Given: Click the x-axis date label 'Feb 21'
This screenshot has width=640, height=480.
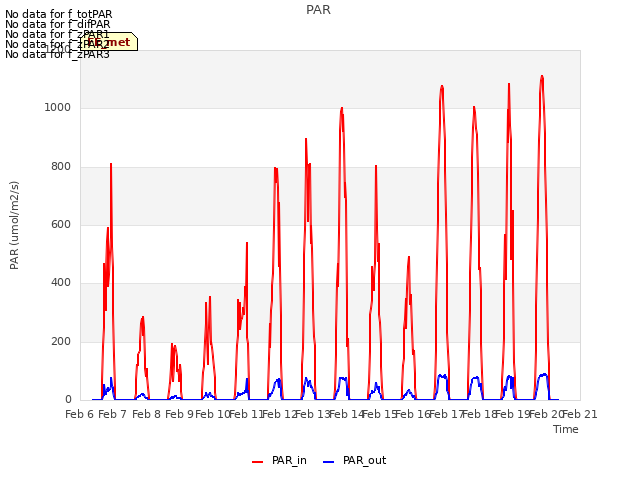Looking at the screenshot, I should [580, 415].
